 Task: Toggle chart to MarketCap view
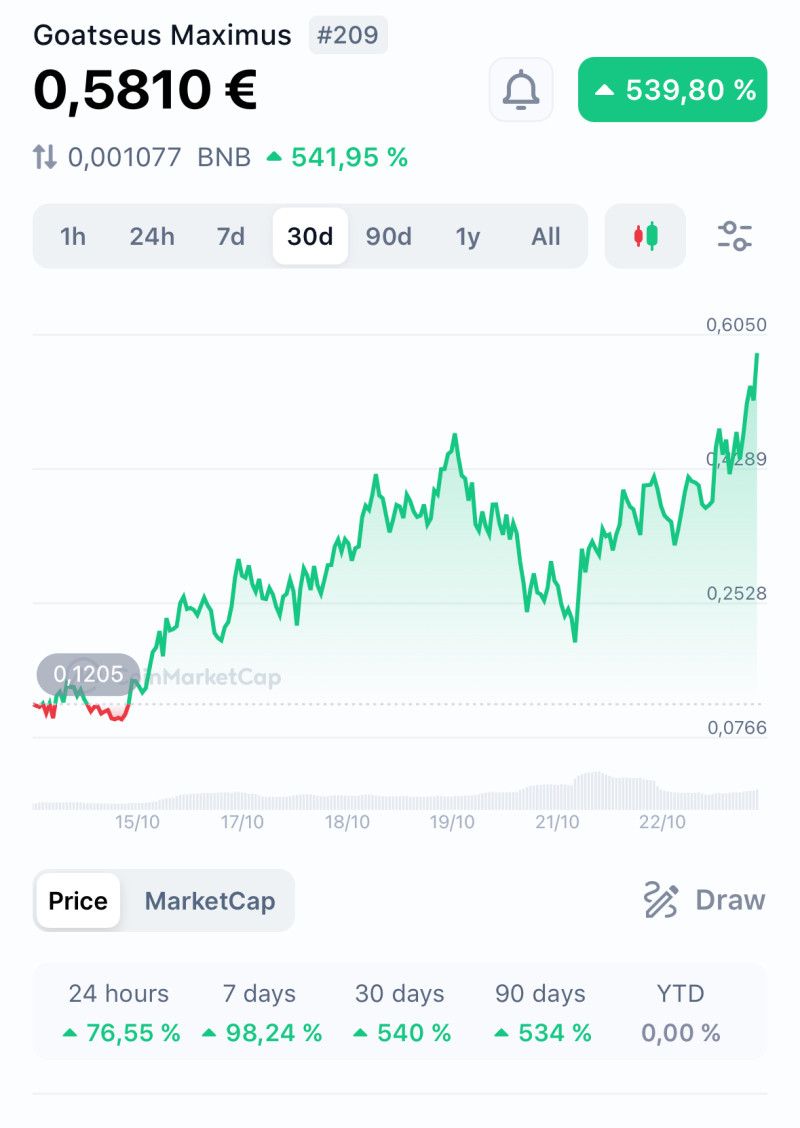[x=209, y=901]
